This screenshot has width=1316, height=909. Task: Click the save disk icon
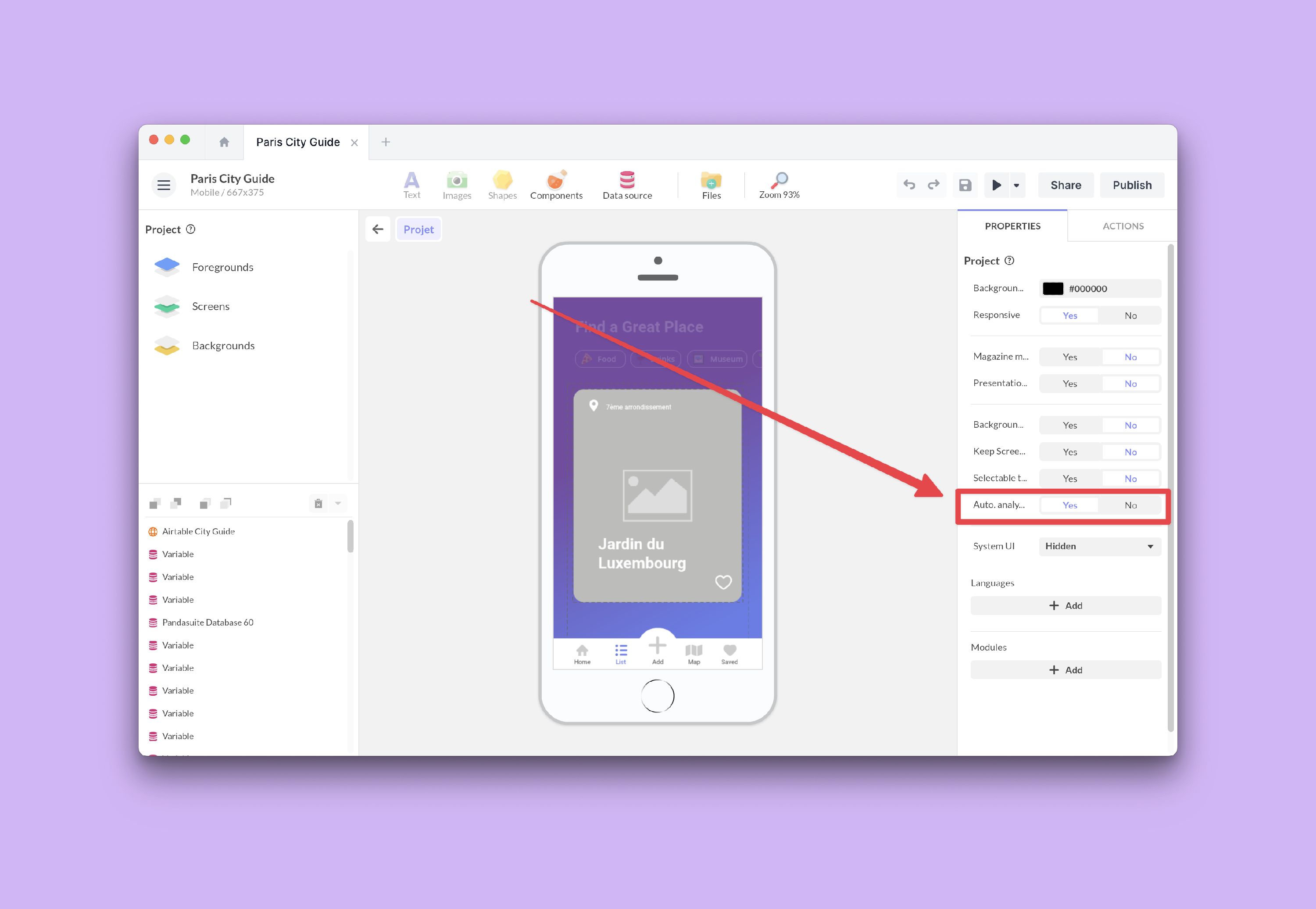(965, 185)
